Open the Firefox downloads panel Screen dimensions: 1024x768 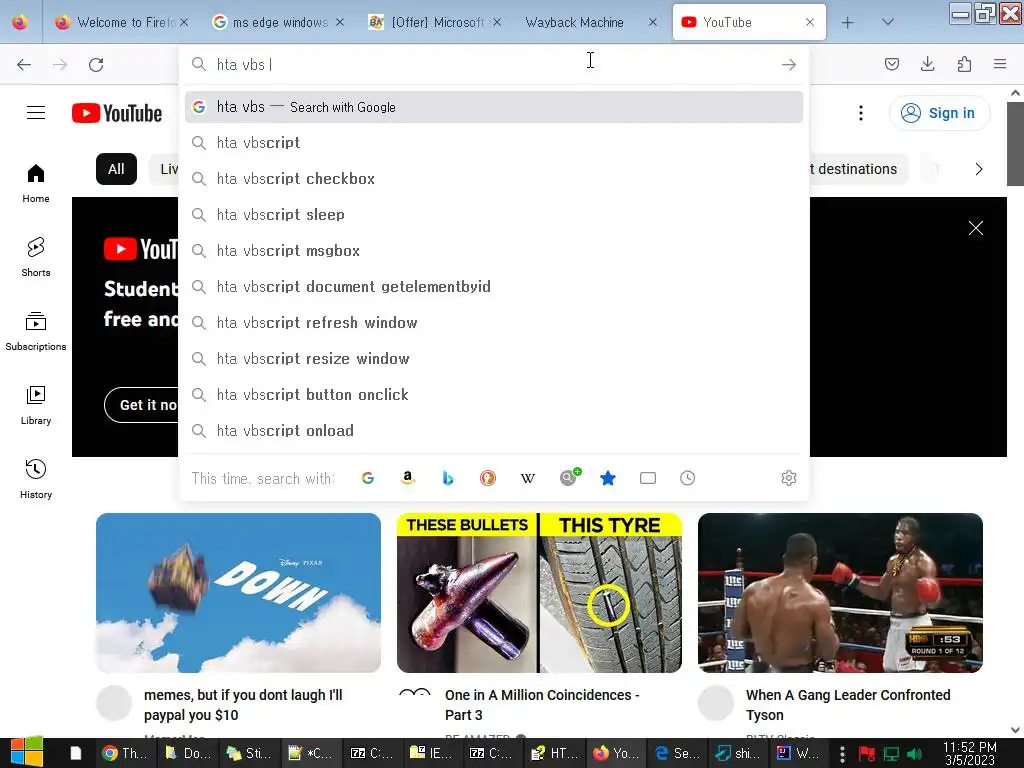(x=927, y=64)
